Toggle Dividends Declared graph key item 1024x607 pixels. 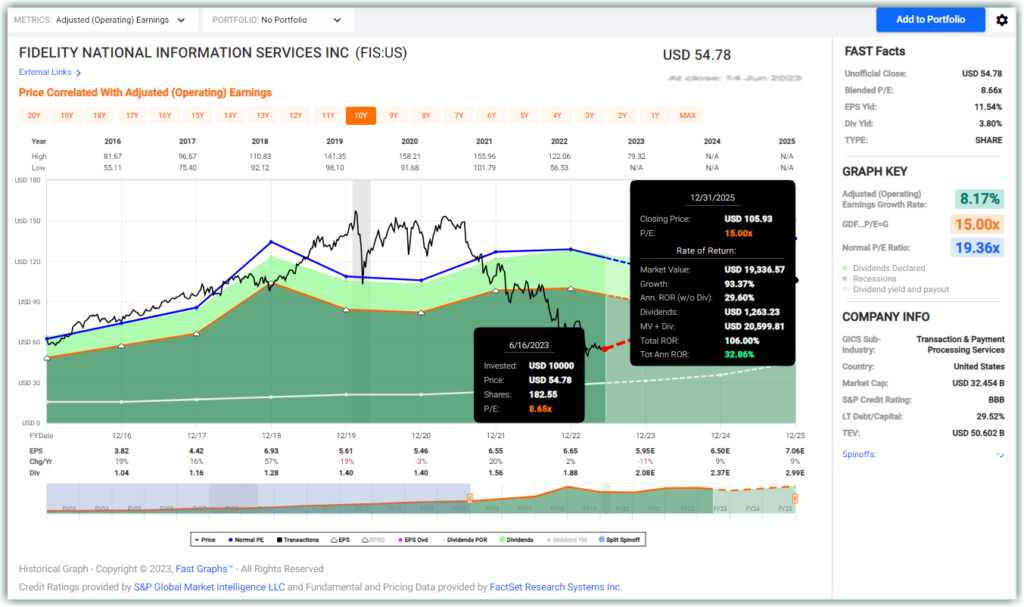point(884,268)
